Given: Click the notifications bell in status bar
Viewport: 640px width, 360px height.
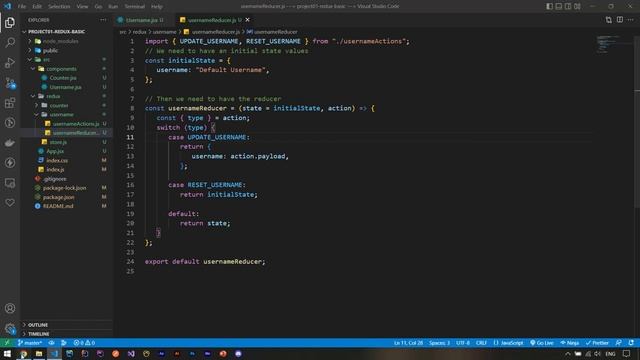Looking at the screenshot, I should (631, 343).
